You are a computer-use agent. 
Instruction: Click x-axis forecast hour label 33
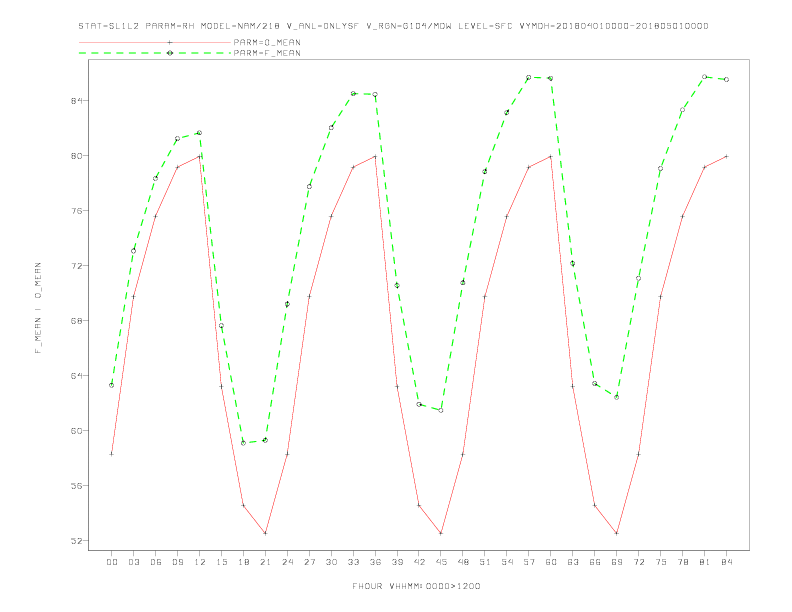click(x=353, y=562)
